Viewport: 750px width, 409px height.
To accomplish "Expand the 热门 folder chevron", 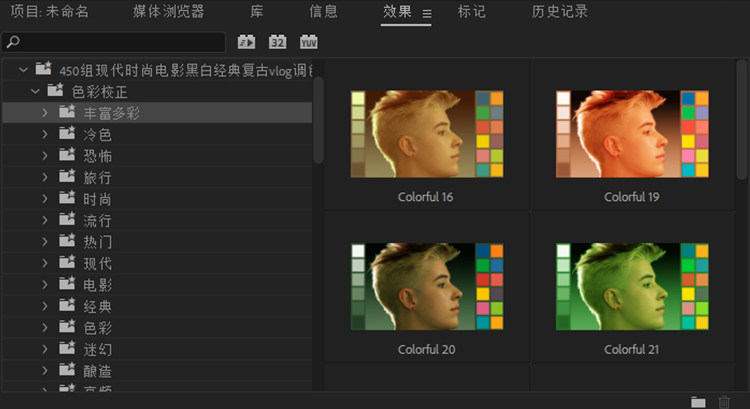I will (x=44, y=242).
